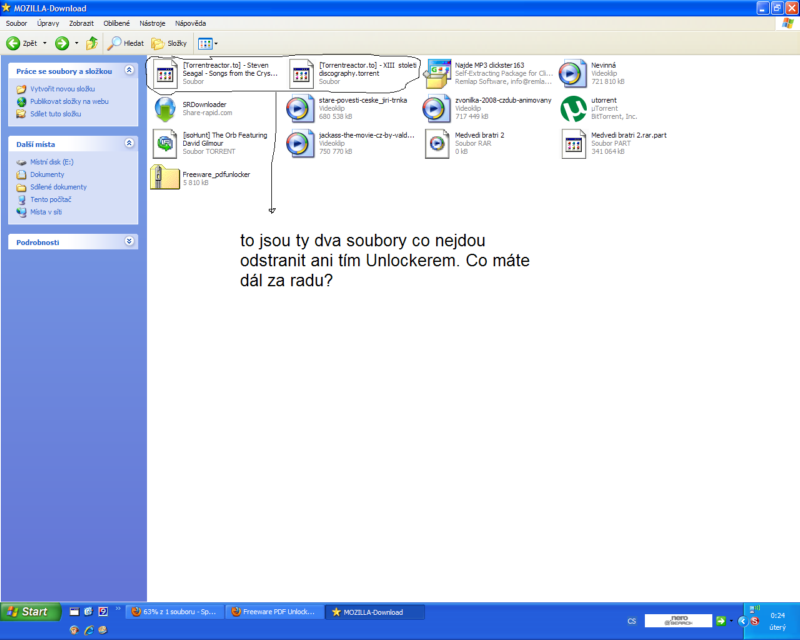800x640 pixels.
Task: Click the Windows Start button
Action: [x=28, y=611]
